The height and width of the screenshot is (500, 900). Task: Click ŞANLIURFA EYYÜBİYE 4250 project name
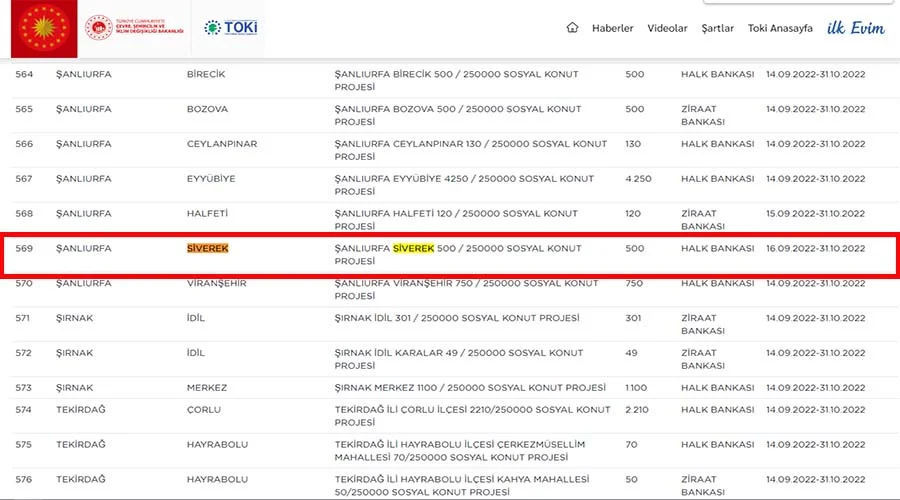pyautogui.click(x=464, y=185)
